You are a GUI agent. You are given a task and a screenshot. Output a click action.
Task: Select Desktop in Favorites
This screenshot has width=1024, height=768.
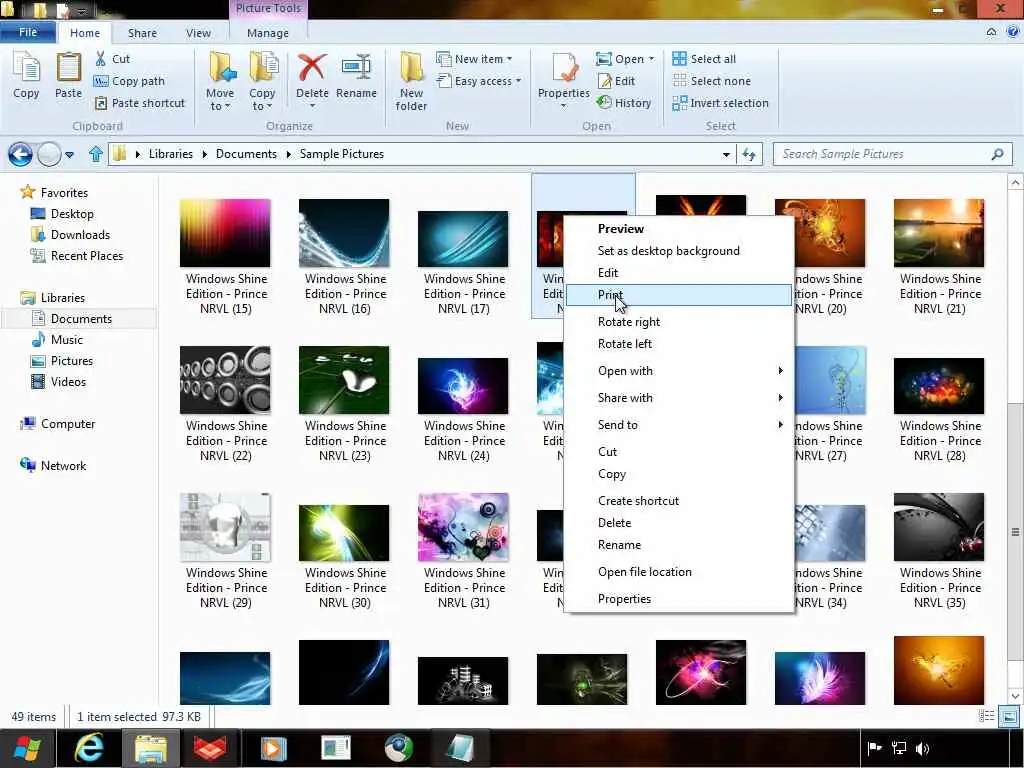[72, 214]
